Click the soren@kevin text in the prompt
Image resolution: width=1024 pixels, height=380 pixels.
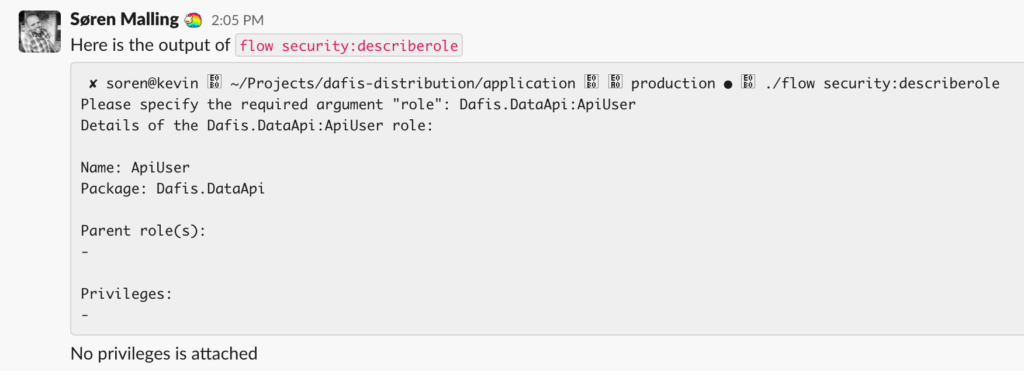(153, 84)
